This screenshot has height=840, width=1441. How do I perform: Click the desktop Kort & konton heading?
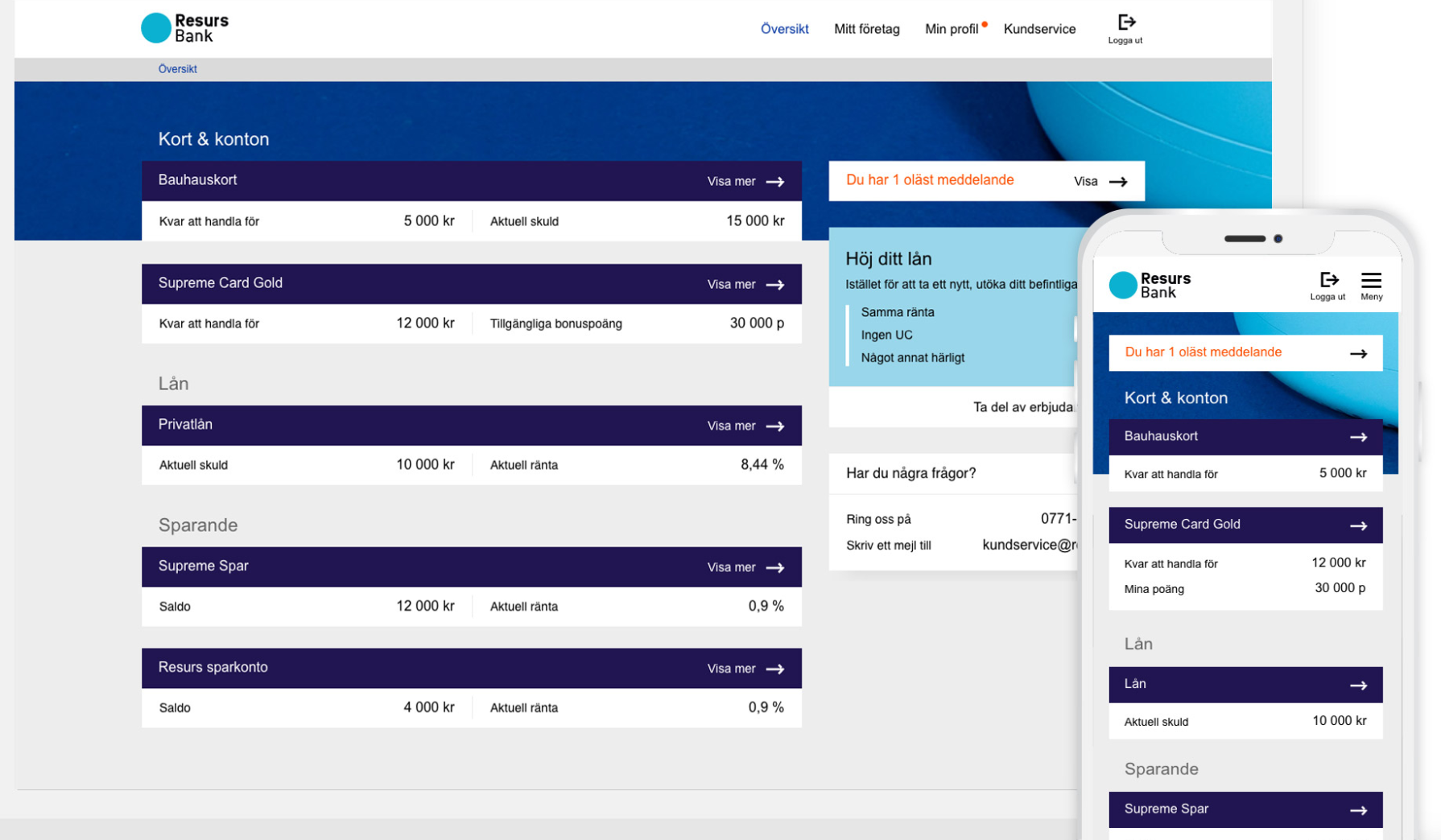[x=213, y=139]
